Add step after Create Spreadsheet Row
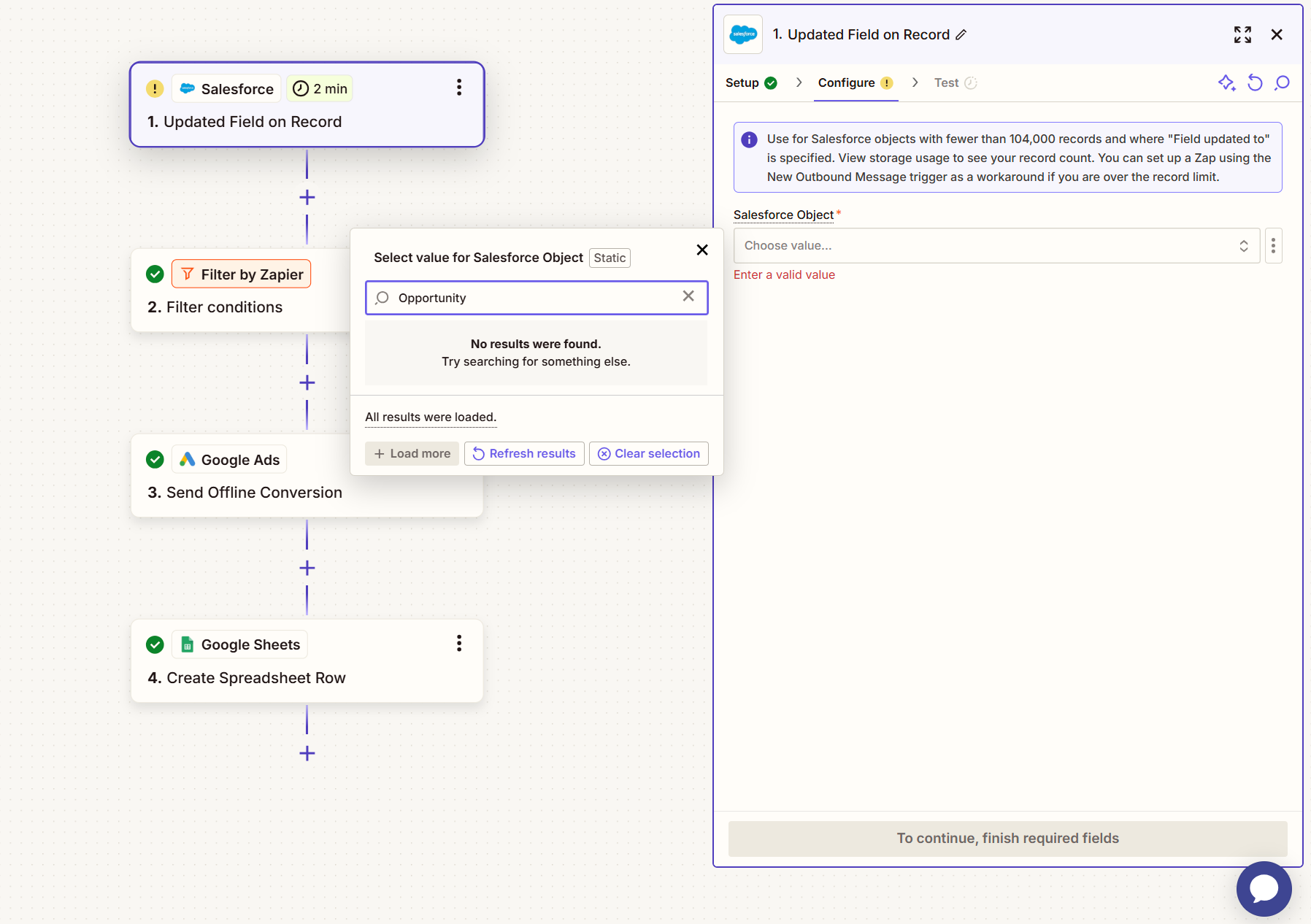The height and width of the screenshot is (924, 1311). 307,753
